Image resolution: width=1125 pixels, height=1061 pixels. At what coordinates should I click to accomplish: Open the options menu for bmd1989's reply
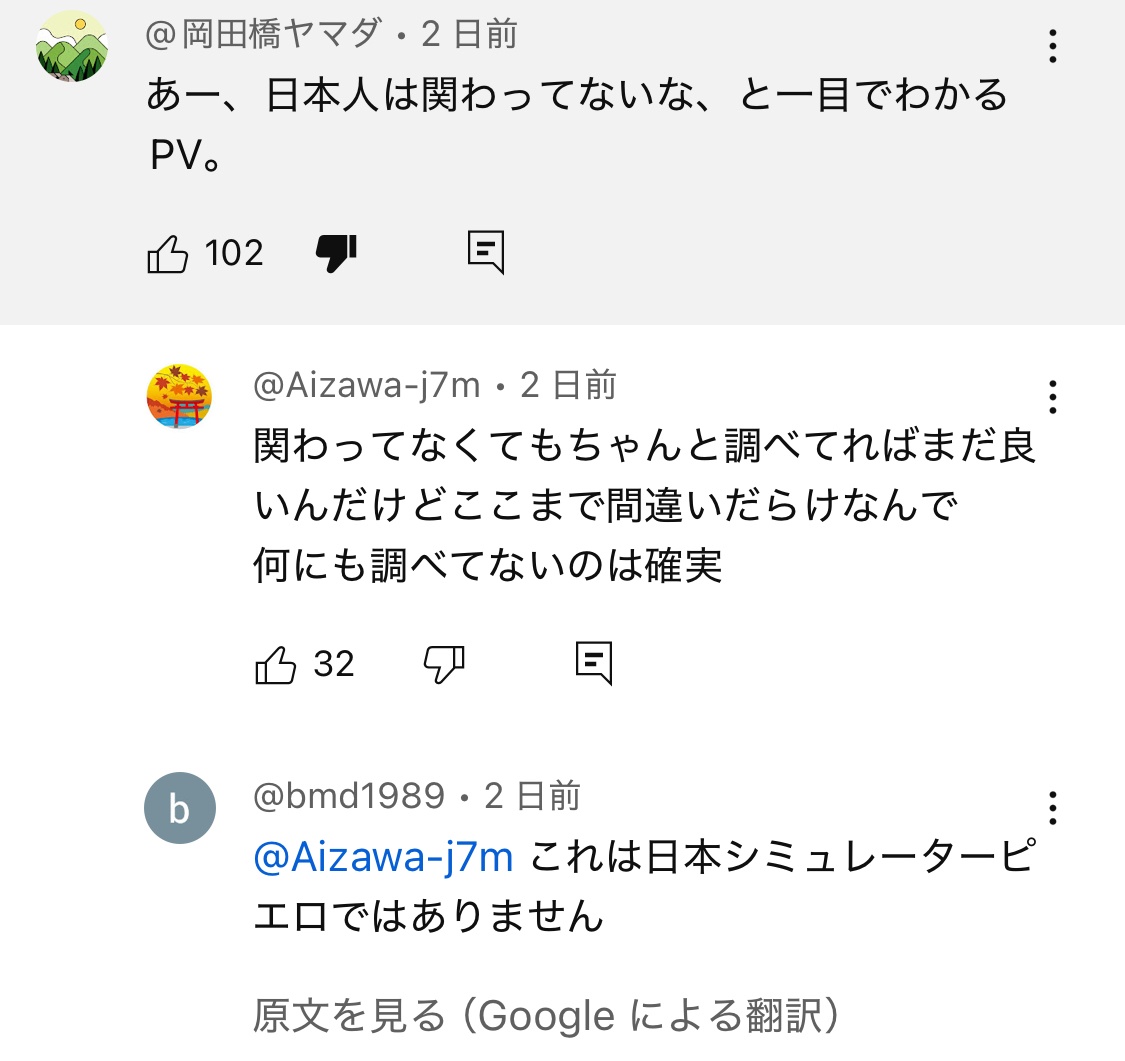tap(1052, 807)
